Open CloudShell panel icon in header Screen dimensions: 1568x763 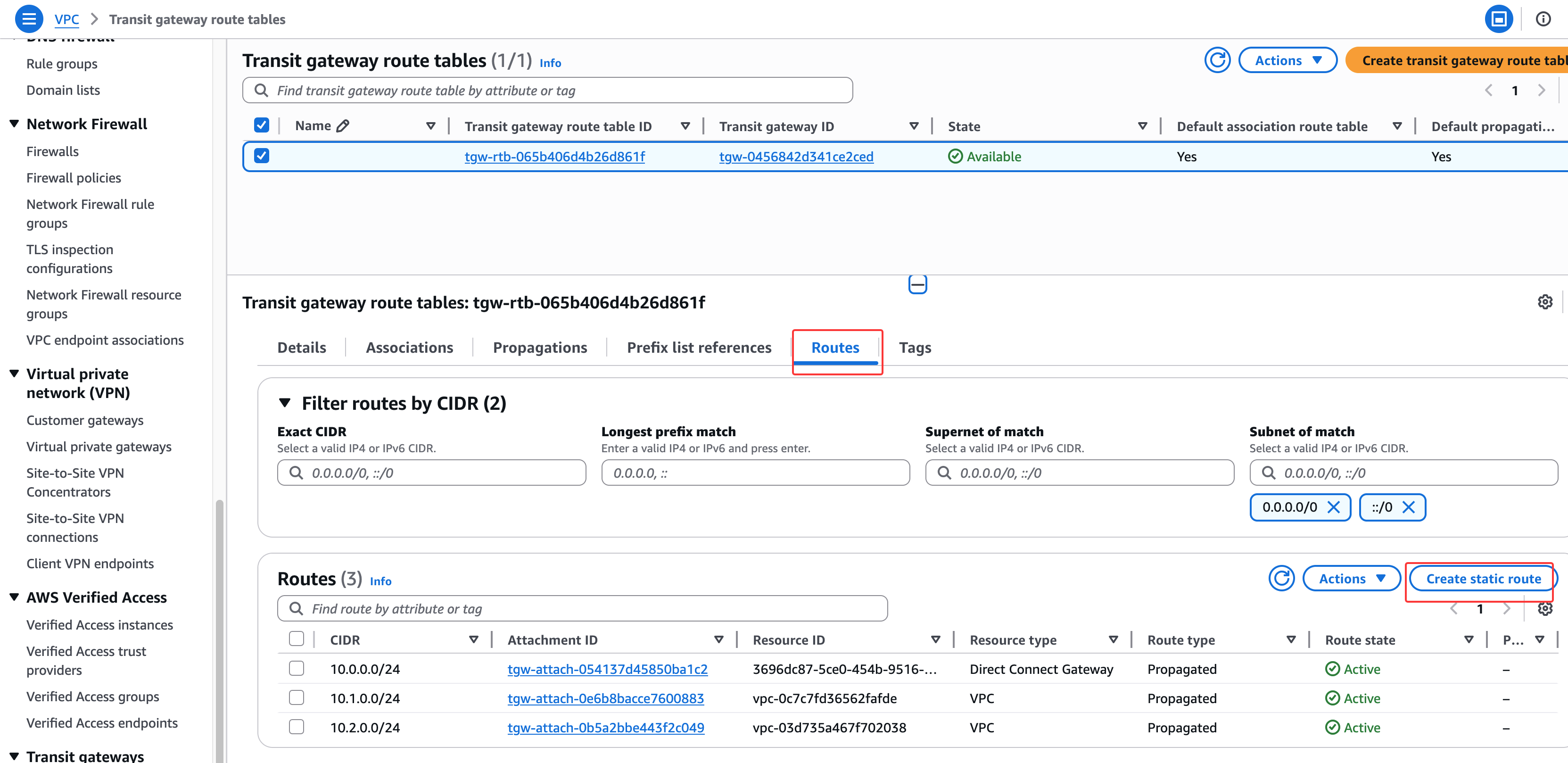click(1499, 19)
